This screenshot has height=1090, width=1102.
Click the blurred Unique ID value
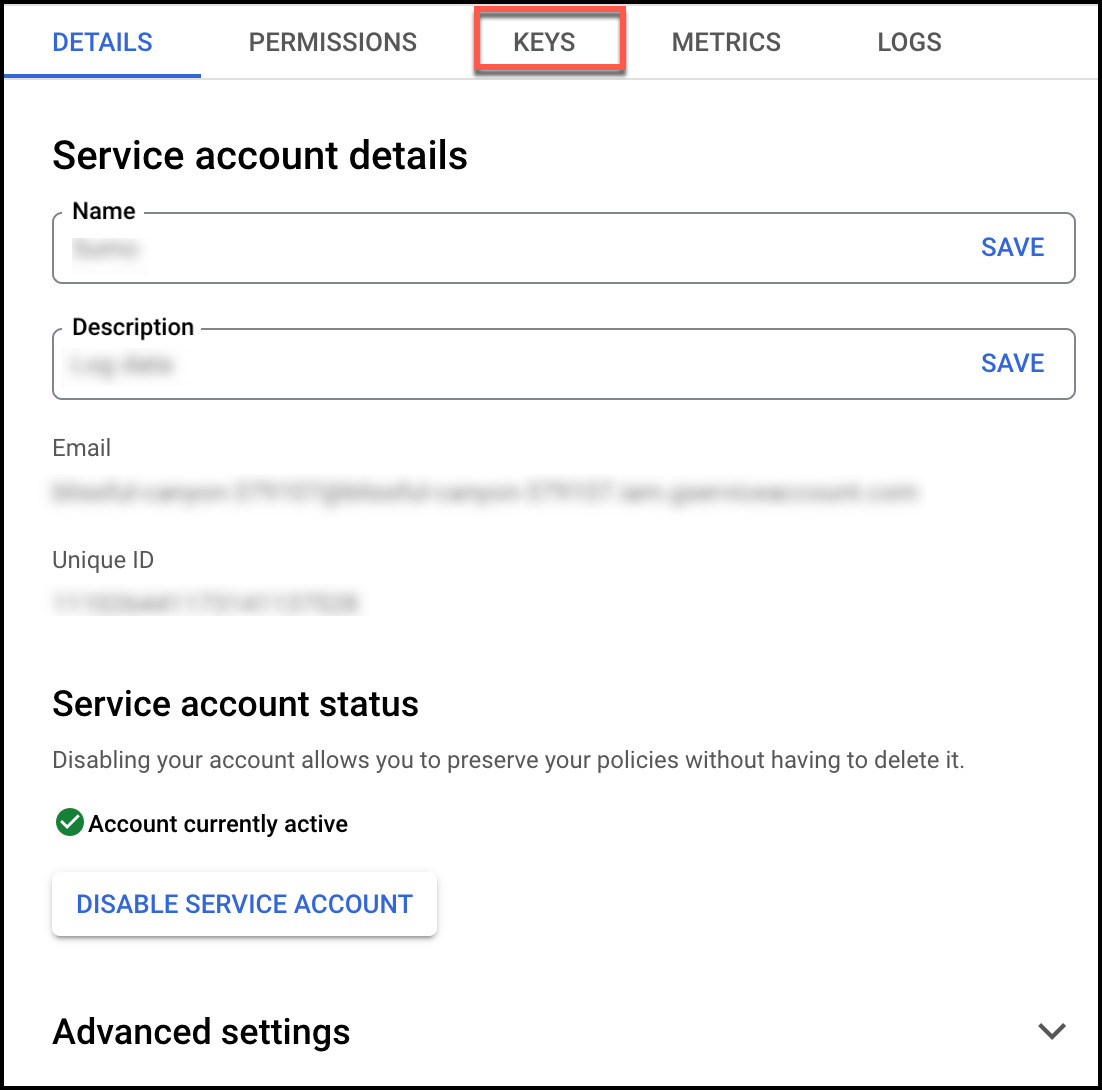[206, 603]
